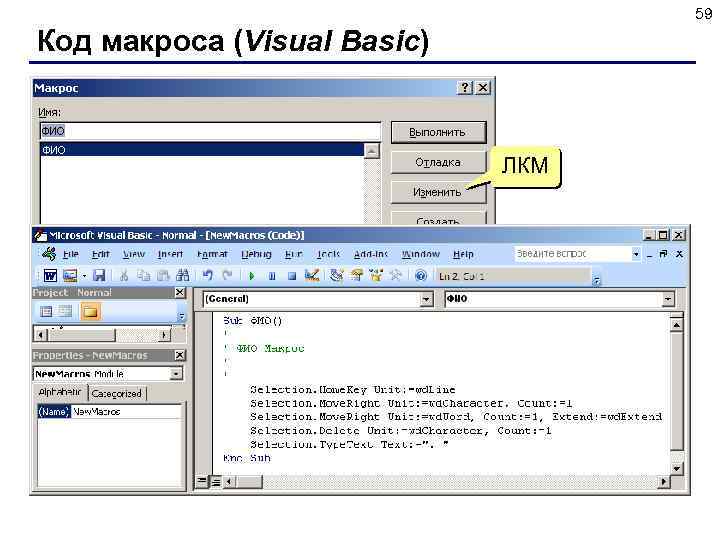This screenshot has width=720, height=540.
Task: Switch to the Alphabetic properties tab
Action: tap(60, 393)
